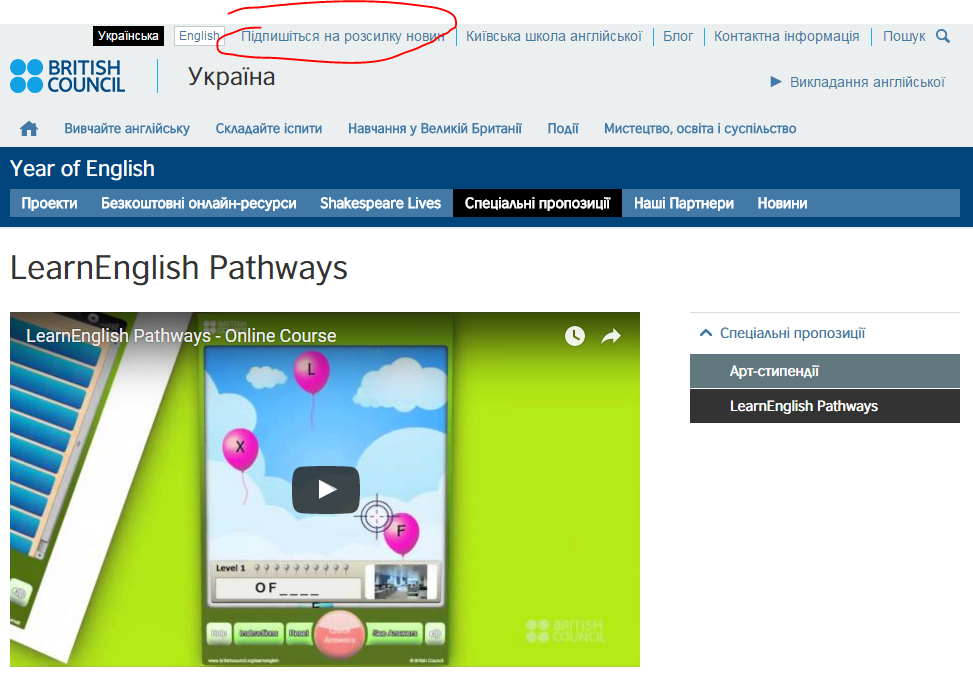Open Контактна інформація link
Viewport: 973px width, 688px height.
[786, 36]
